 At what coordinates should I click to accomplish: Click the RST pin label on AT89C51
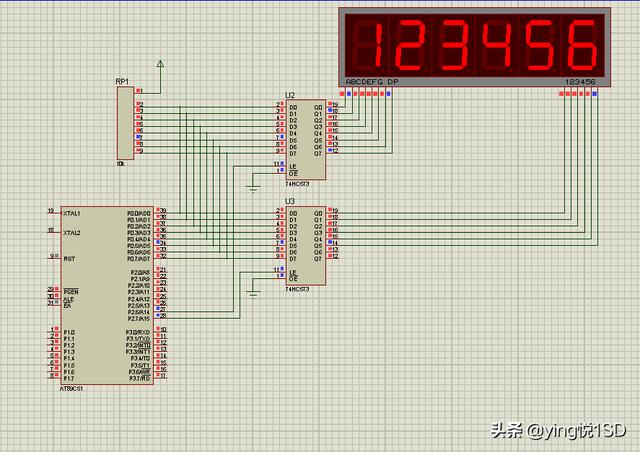pyautogui.click(x=69, y=259)
